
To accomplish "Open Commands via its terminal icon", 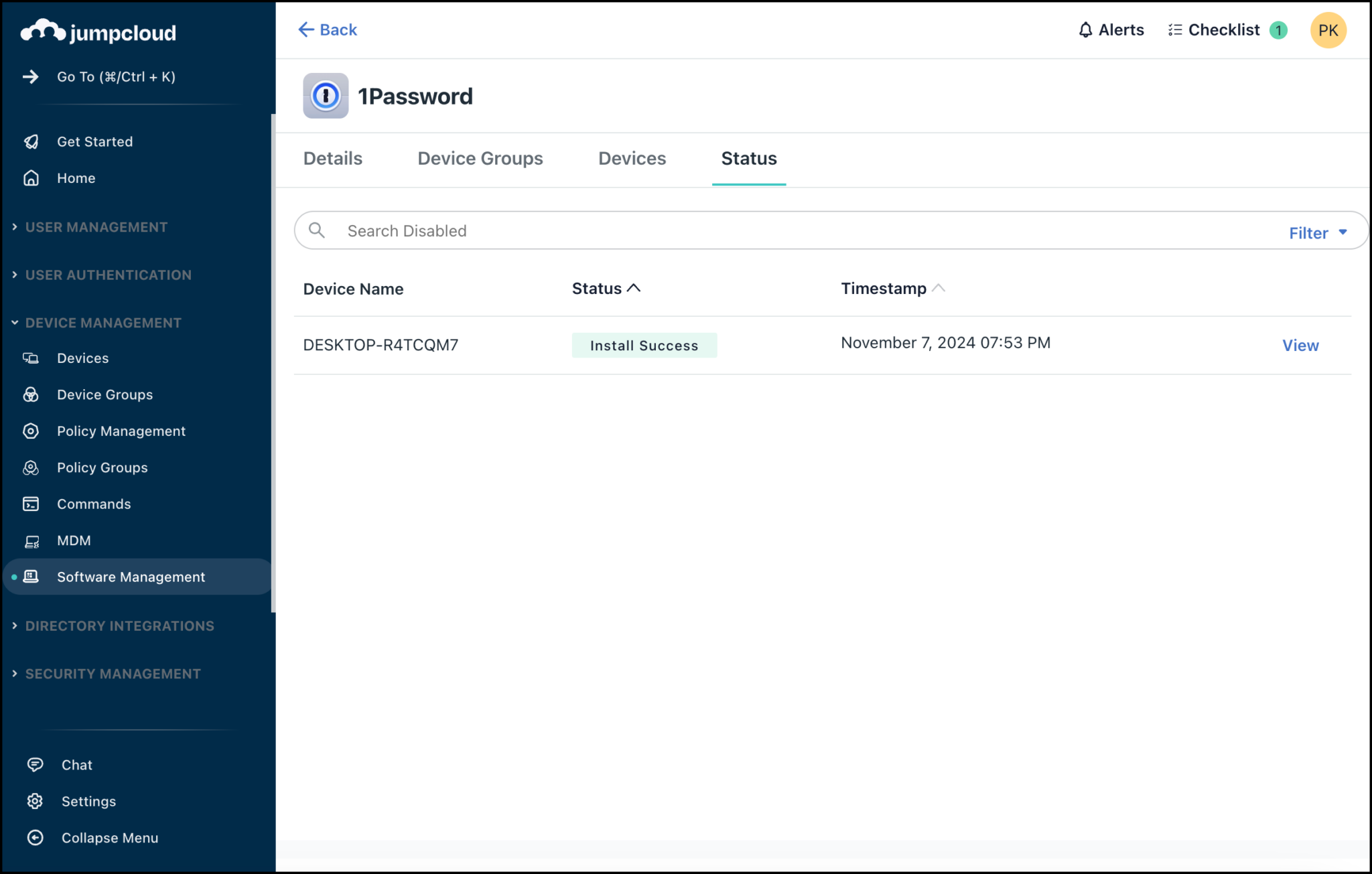I will click(x=31, y=504).
